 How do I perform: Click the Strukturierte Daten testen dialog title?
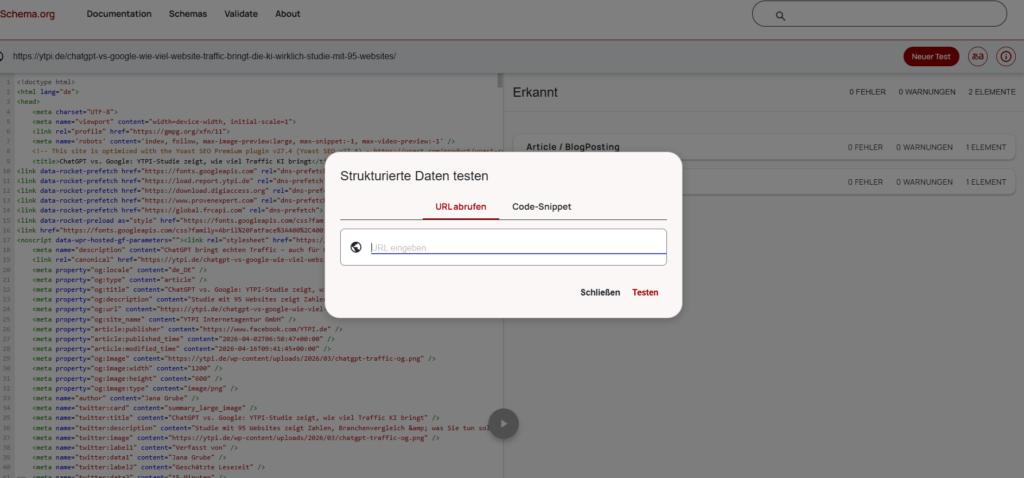tap(414, 176)
